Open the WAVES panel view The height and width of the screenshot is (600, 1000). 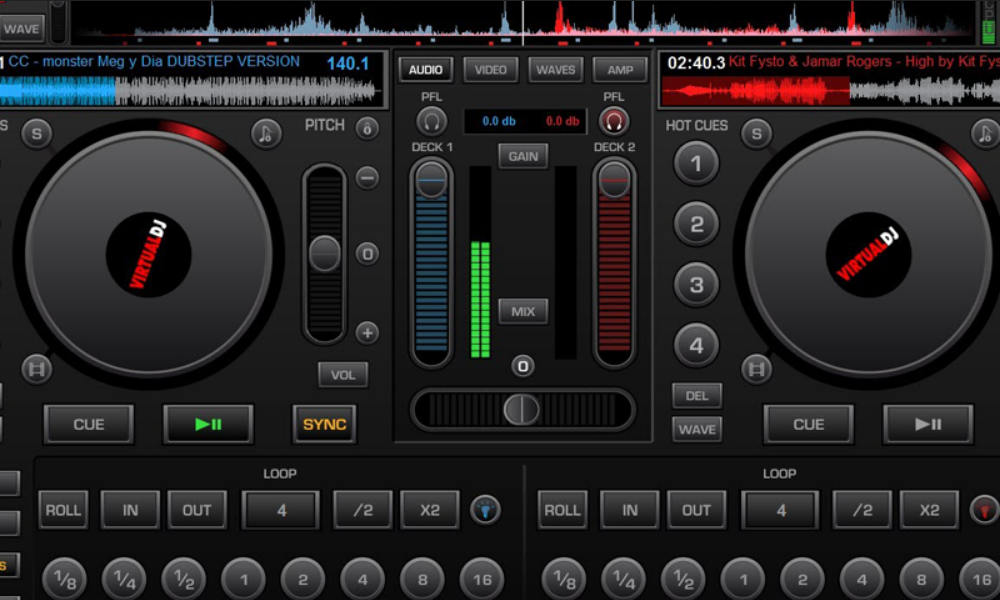(555, 69)
